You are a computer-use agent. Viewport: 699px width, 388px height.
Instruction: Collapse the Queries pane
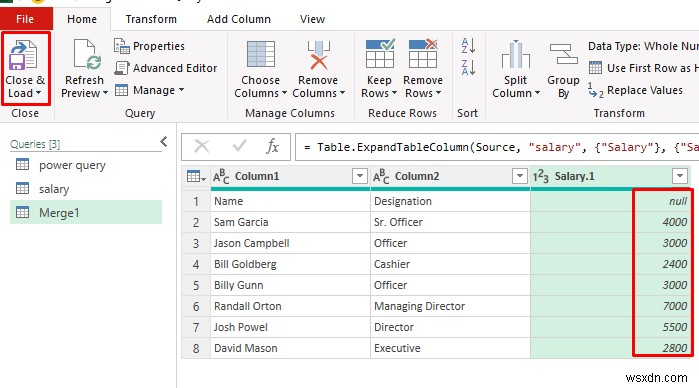pyautogui.click(x=164, y=142)
